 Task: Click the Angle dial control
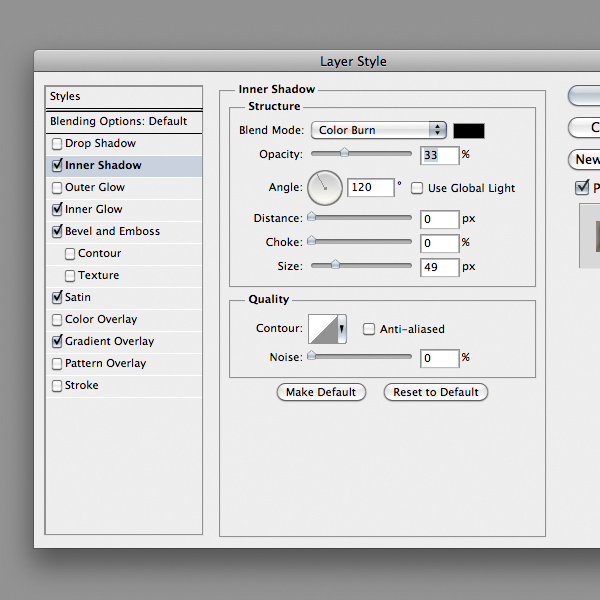[x=325, y=188]
